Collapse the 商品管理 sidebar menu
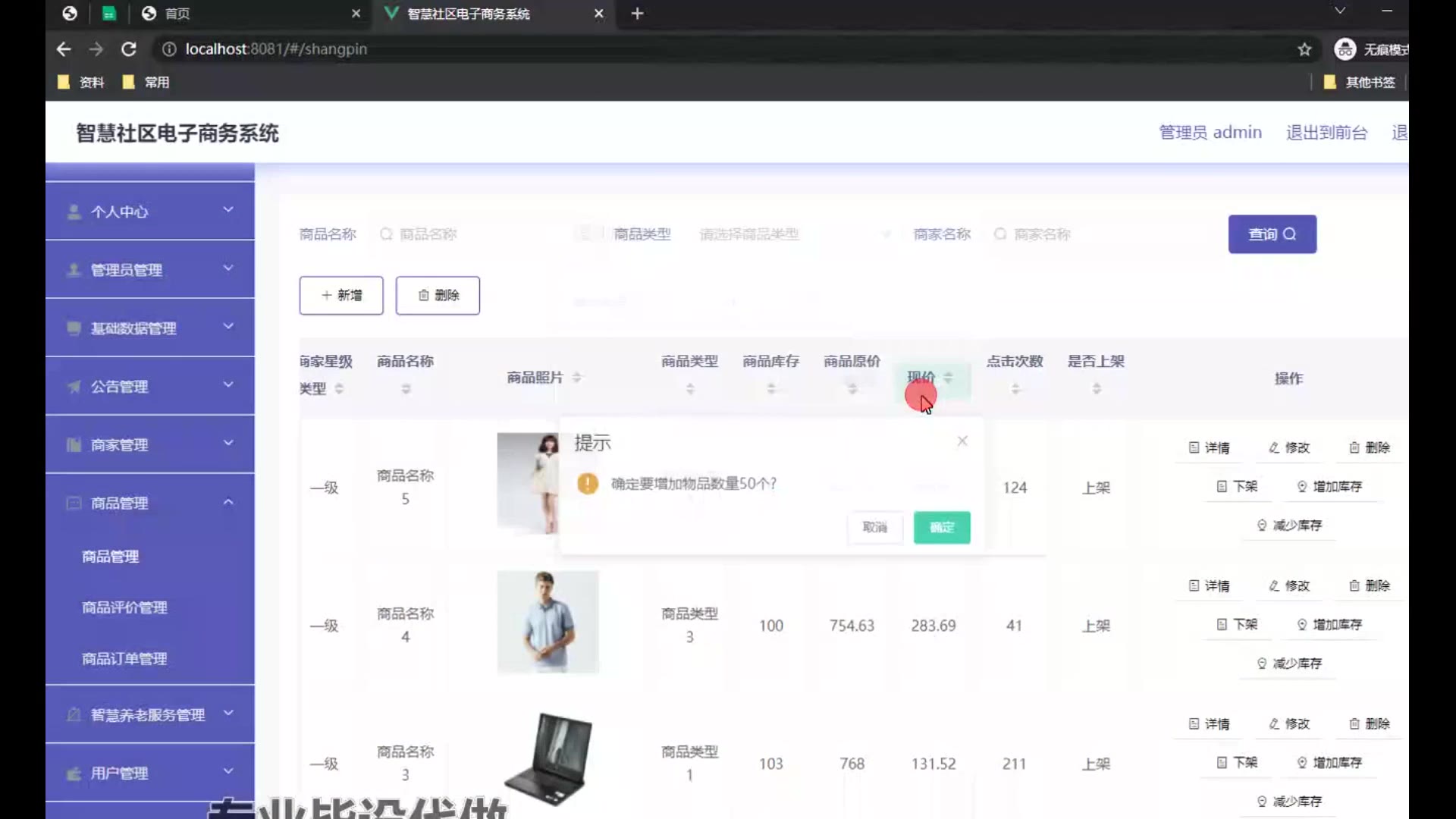1456x819 pixels. (150, 504)
